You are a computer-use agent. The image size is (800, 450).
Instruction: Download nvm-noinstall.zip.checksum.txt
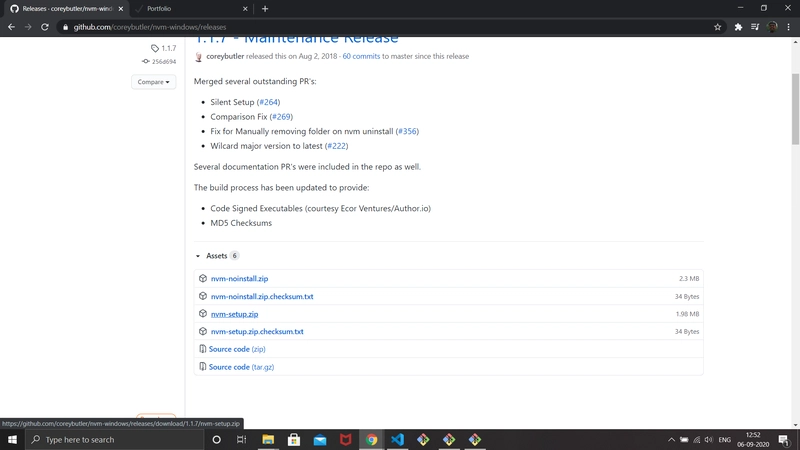click(262, 296)
